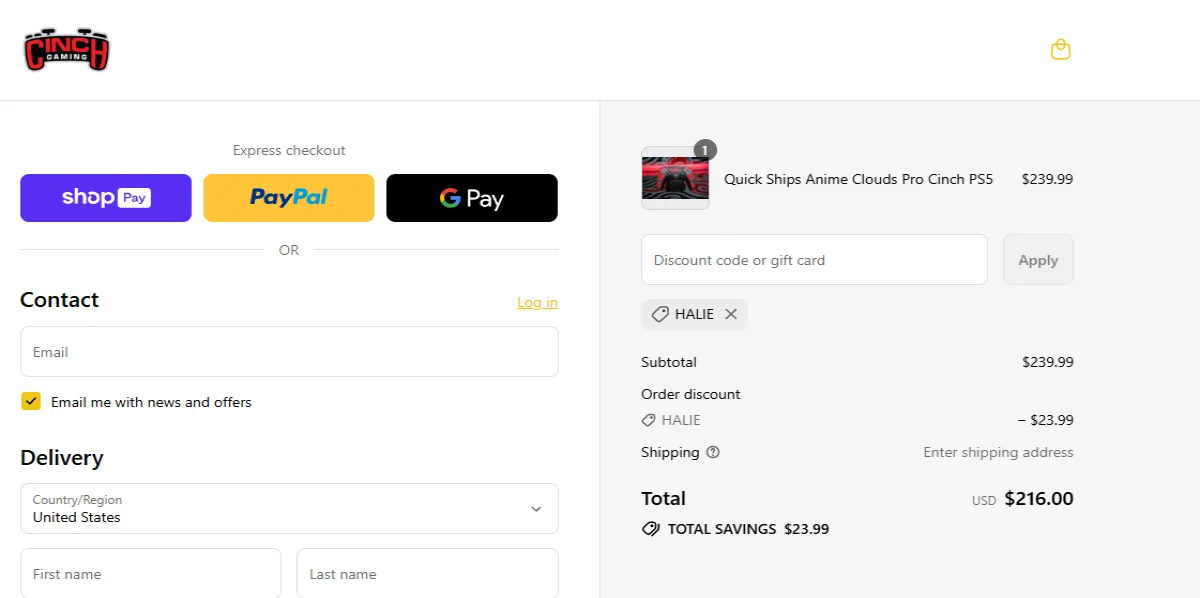Screen dimensions: 1200x598
Task: Click the Shop Pay logo
Action: click(x=105, y=197)
